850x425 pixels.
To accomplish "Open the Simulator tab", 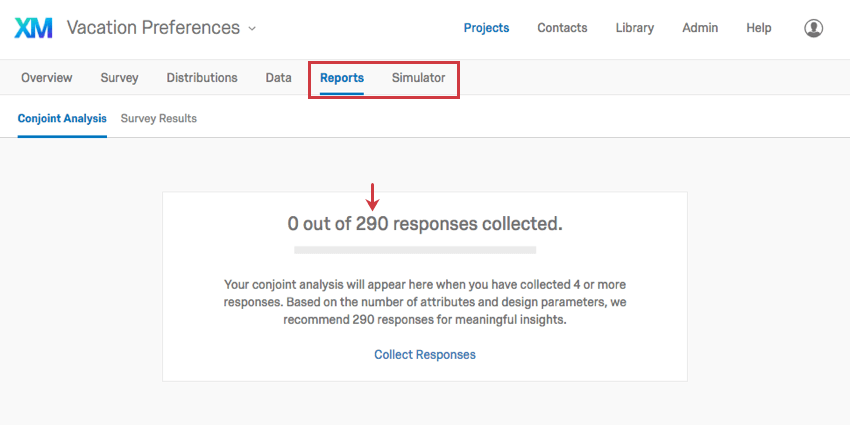I will [418, 78].
